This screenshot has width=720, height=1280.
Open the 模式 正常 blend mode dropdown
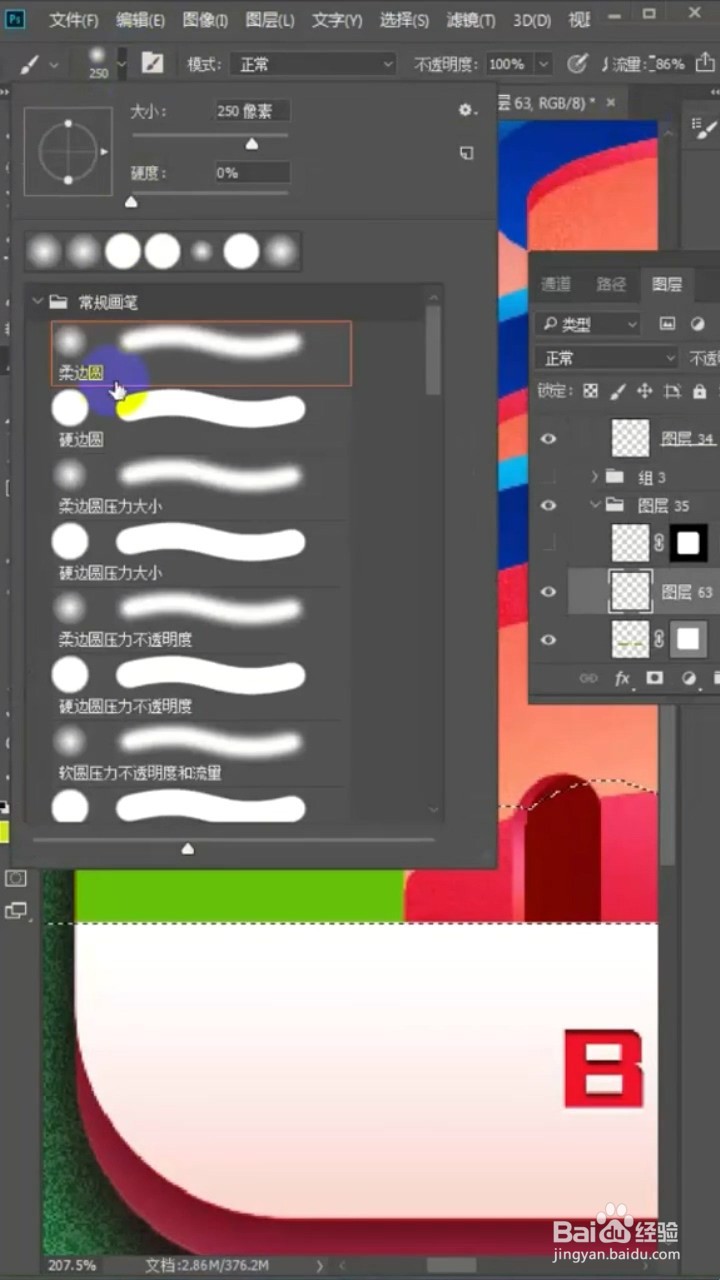tap(314, 64)
